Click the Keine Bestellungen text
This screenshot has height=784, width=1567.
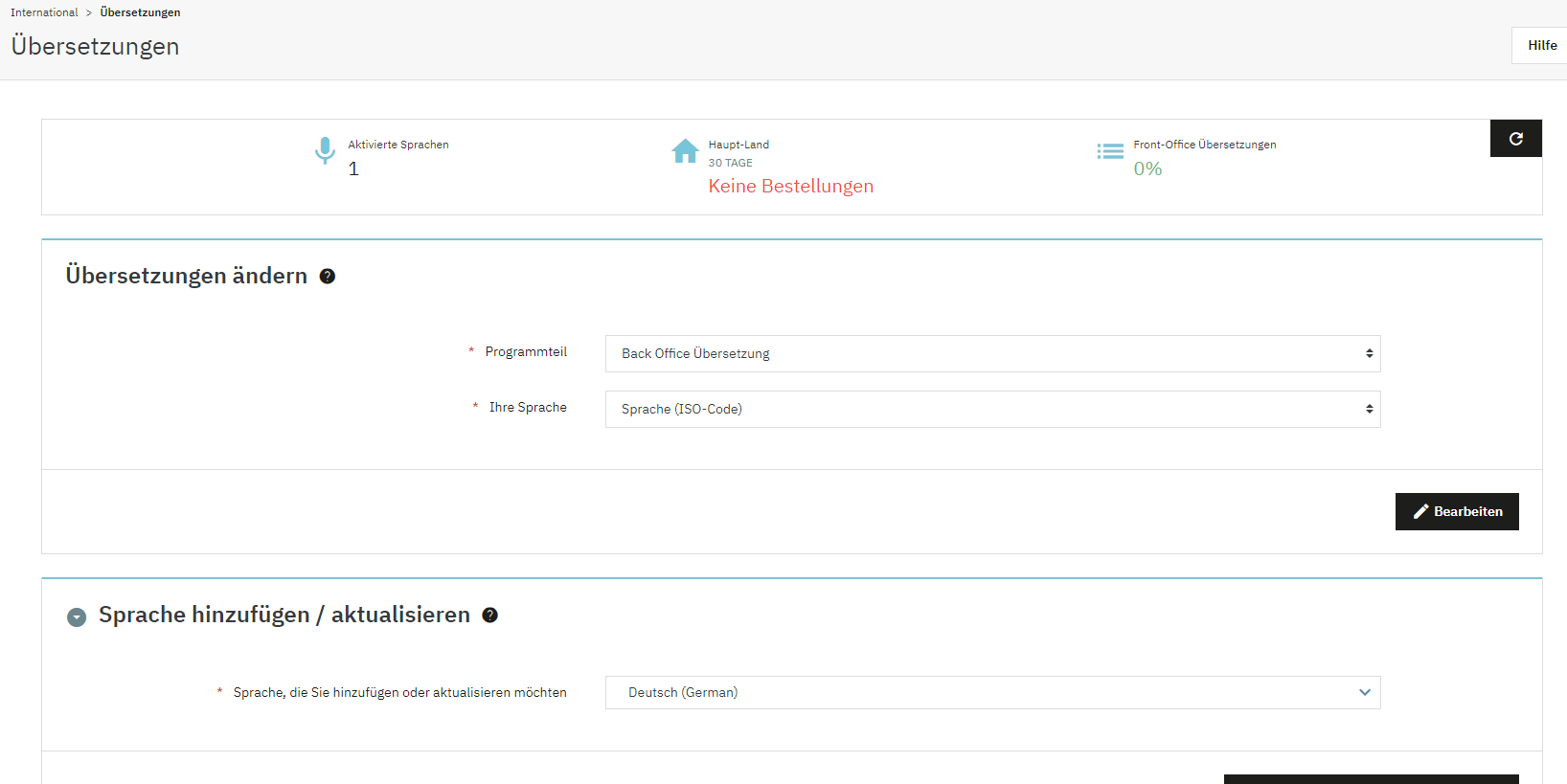[790, 186]
